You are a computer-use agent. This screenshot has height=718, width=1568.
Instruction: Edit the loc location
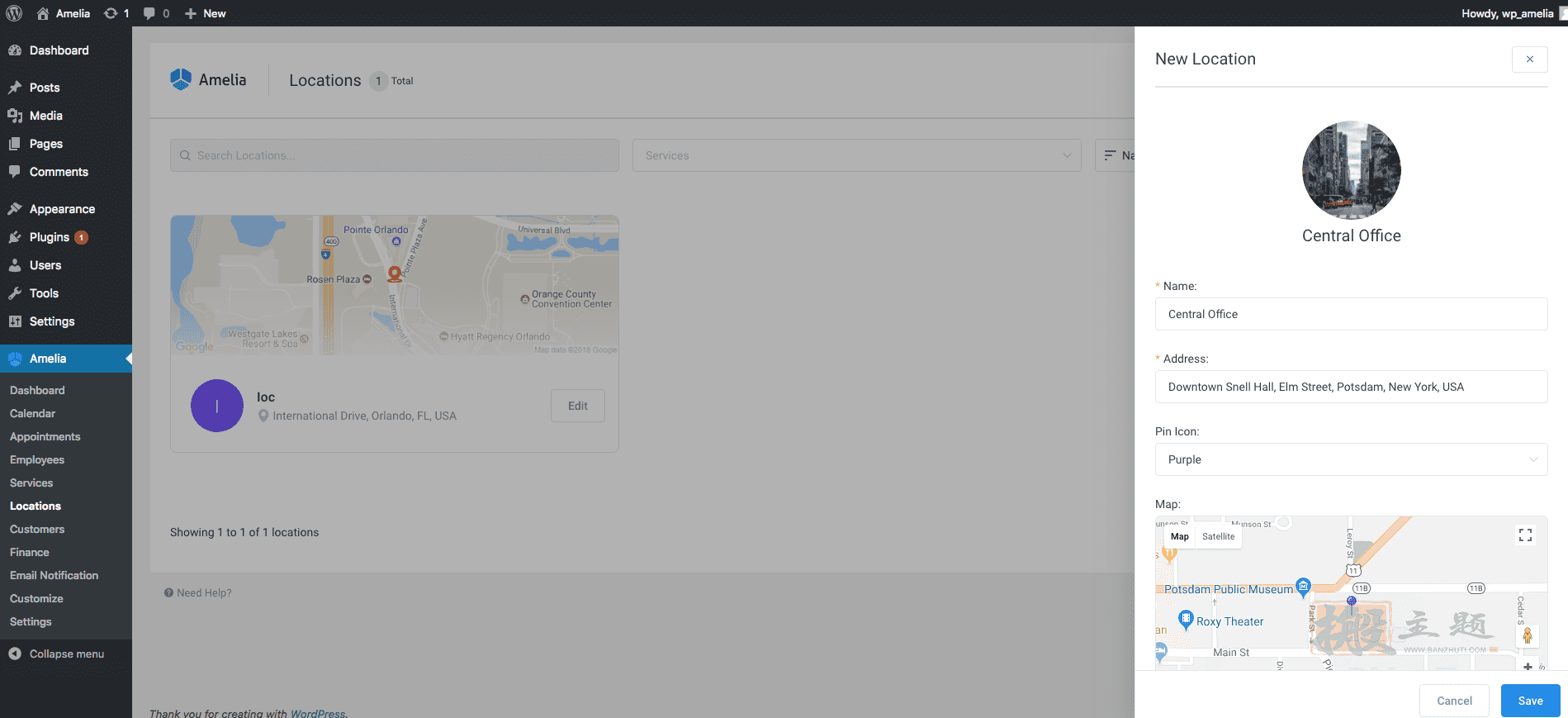[578, 406]
